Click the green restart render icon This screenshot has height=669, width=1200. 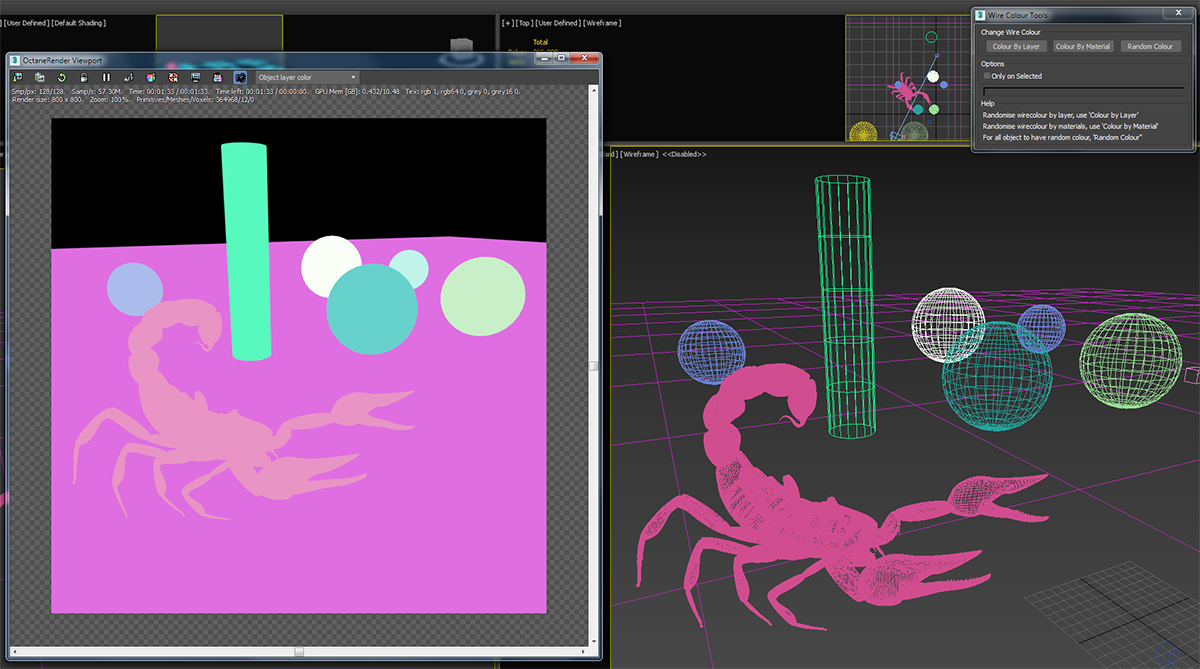tap(62, 77)
